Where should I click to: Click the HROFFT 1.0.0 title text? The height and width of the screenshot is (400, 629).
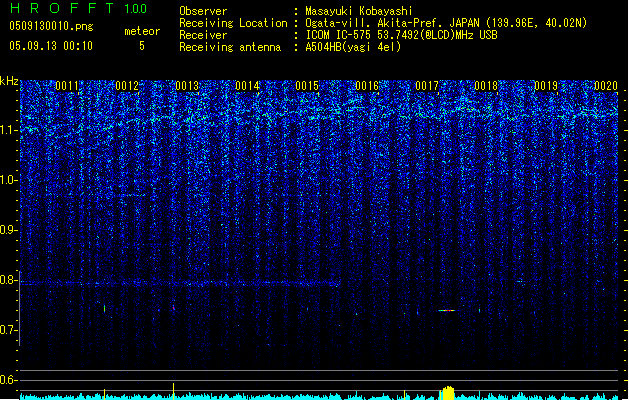click(x=78, y=8)
